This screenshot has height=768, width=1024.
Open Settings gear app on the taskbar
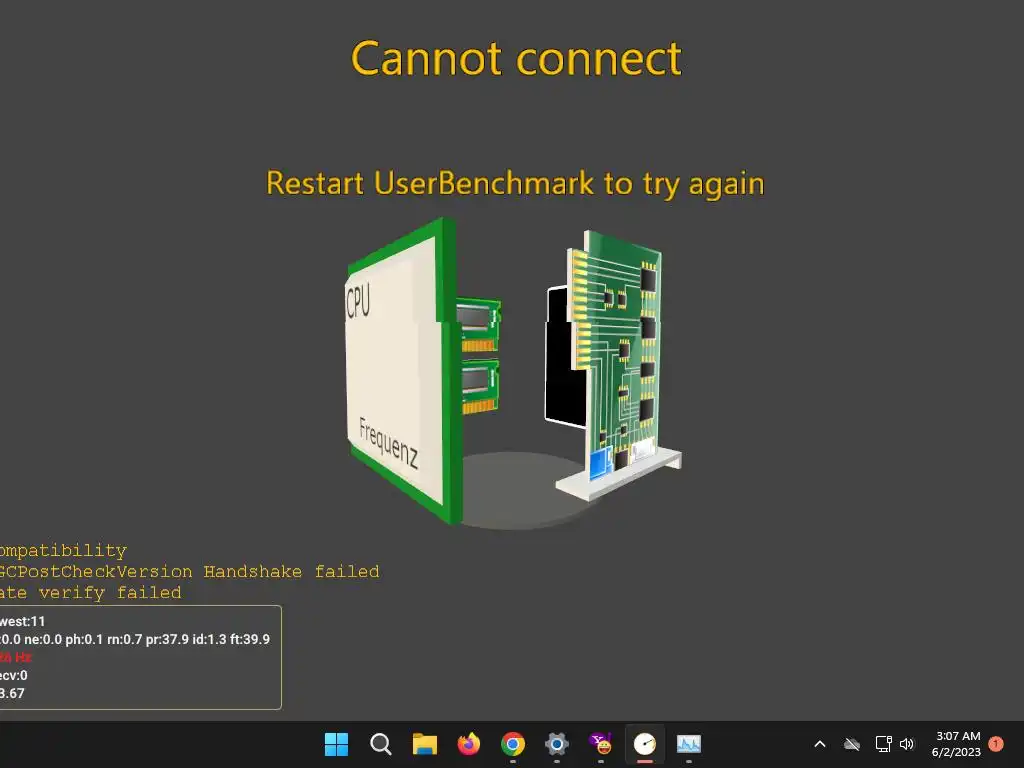point(556,744)
